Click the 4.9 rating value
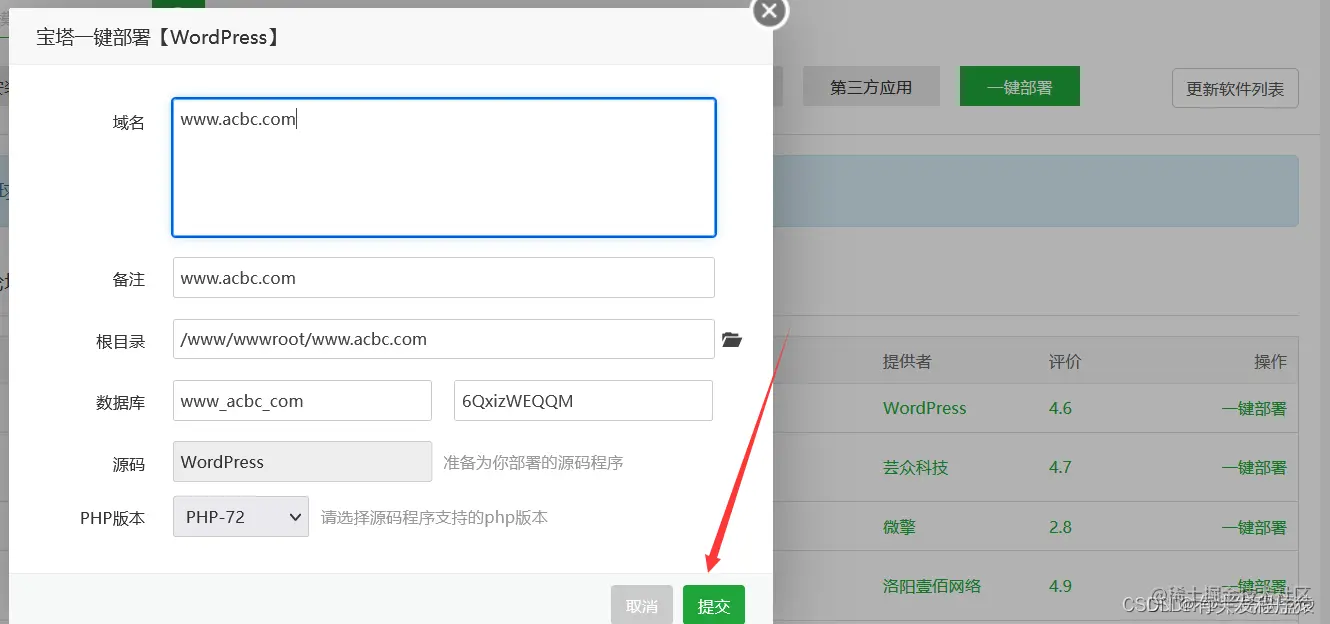The width and height of the screenshot is (1330, 624). [1060, 586]
